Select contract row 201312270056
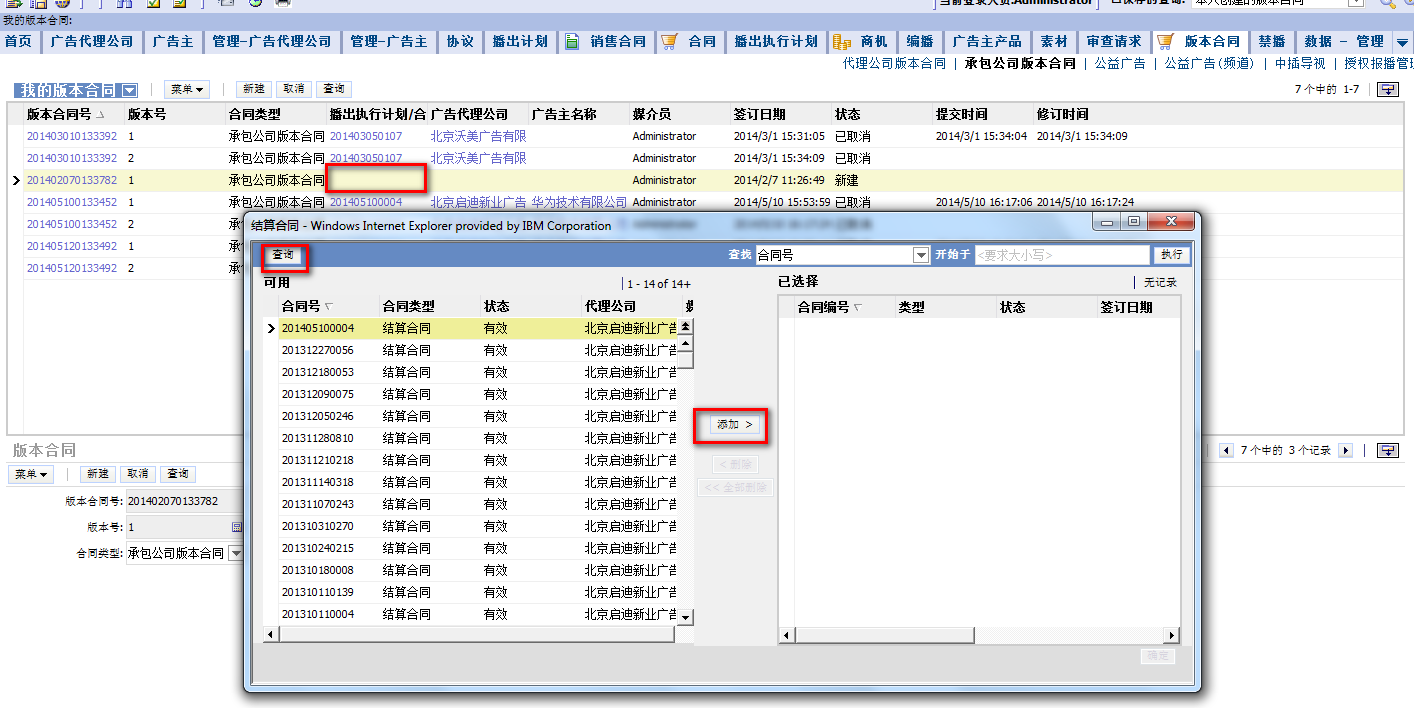This screenshot has width=1414, height=708. [478, 350]
